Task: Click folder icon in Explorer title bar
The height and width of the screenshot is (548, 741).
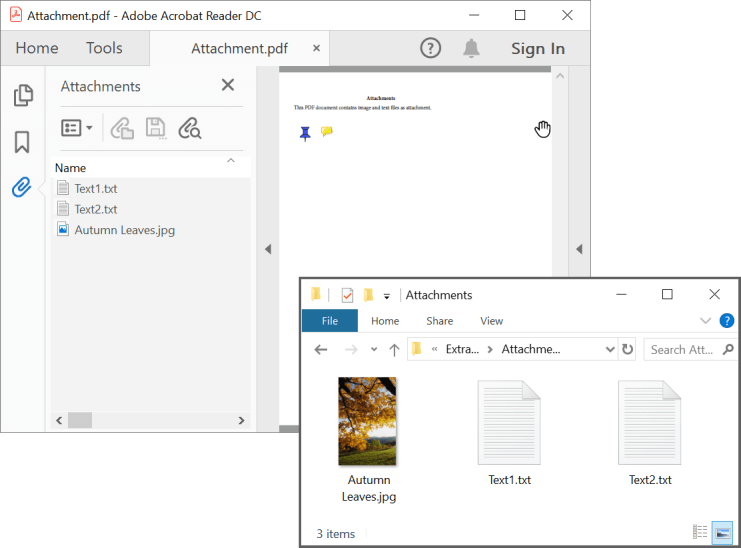Action: [x=316, y=294]
